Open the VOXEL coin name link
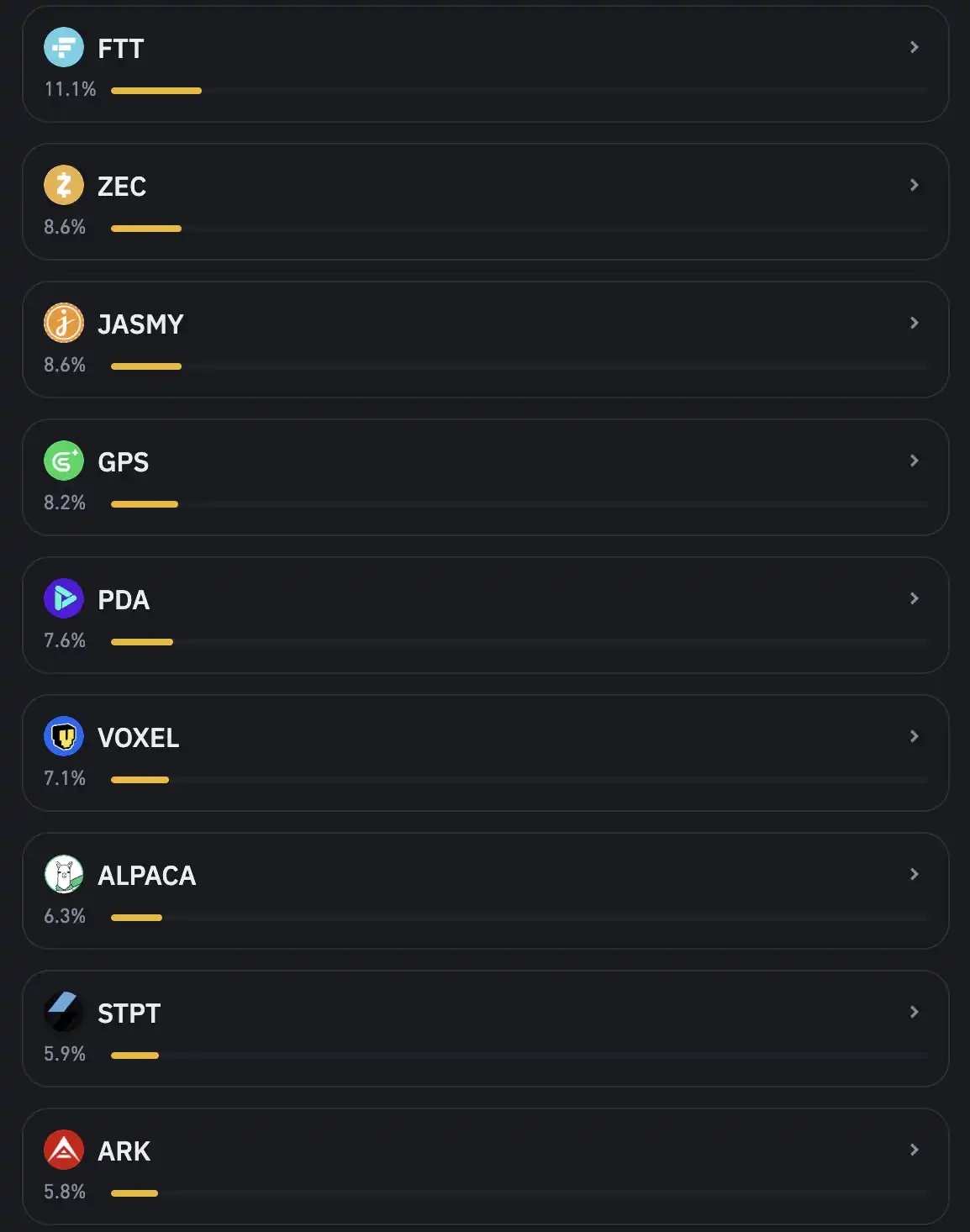970x1232 pixels. coord(139,738)
